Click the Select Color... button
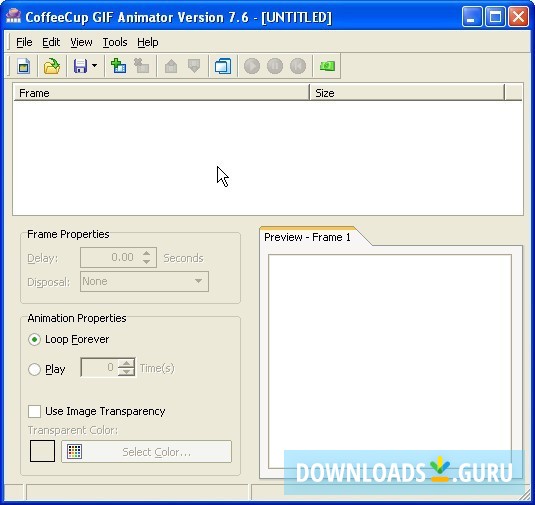The height and width of the screenshot is (505, 535). coord(146,452)
